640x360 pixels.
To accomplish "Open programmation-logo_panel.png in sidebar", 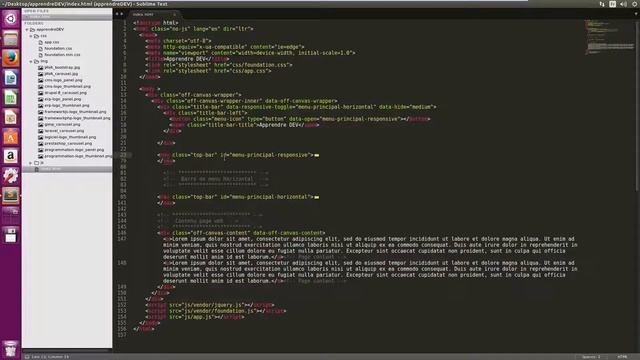I will [74, 150].
